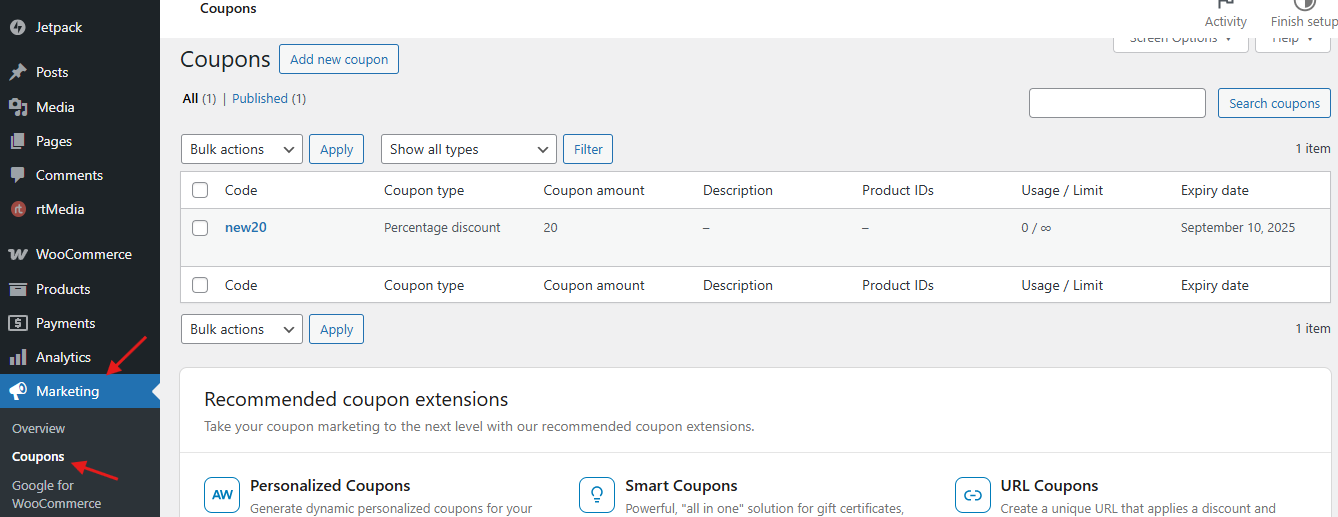This screenshot has height=517, width=1338.
Task: Click the top Apply button
Action: 336,149
